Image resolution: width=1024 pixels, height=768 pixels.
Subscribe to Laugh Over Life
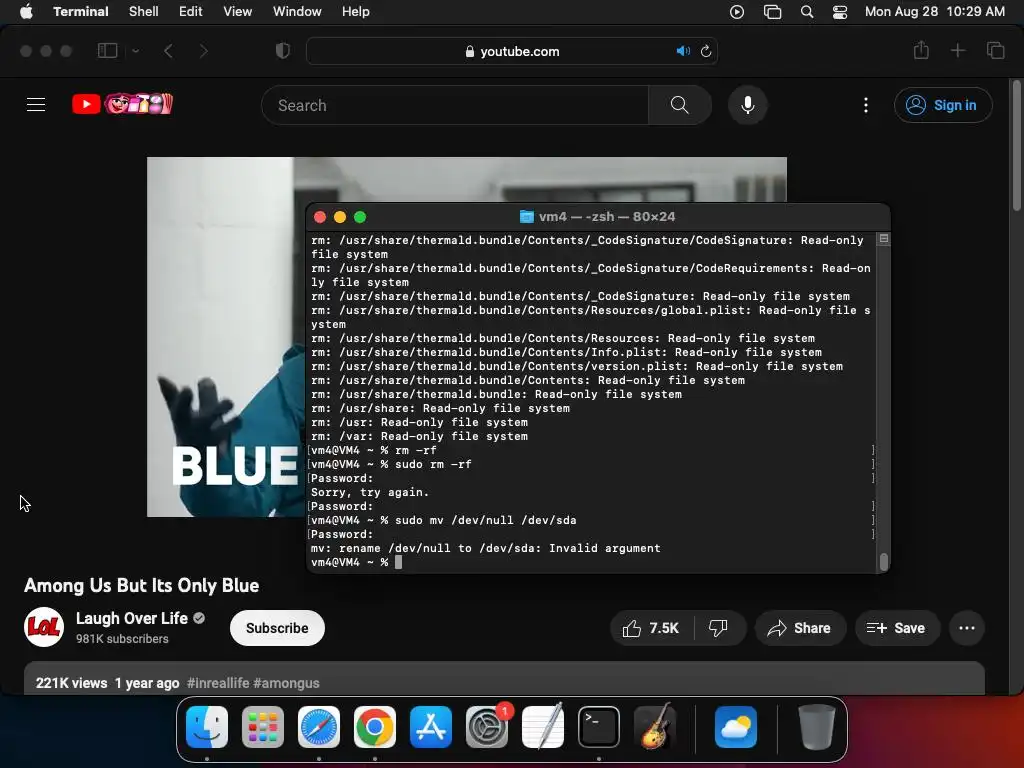(277, 628)
